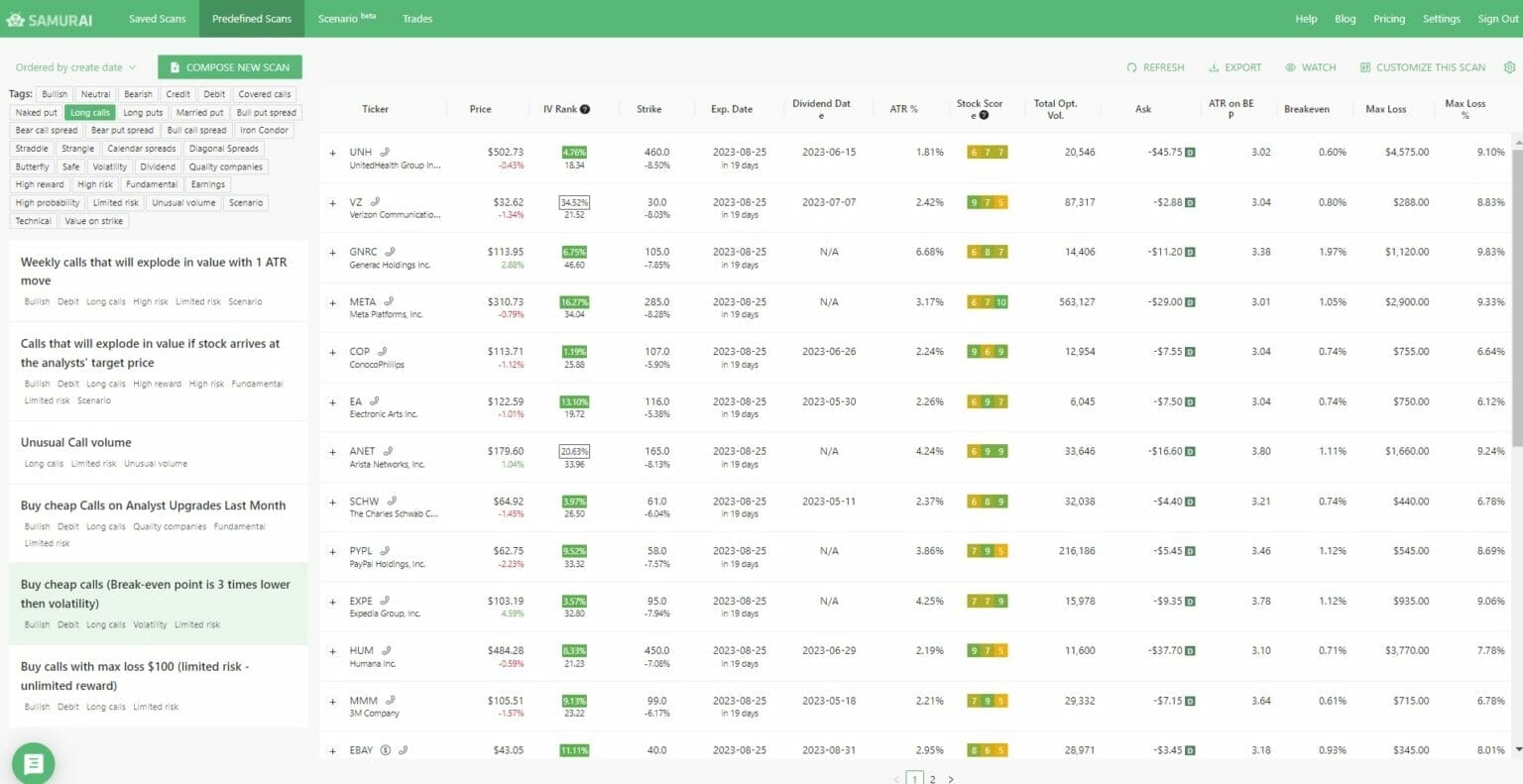Click the link icon next to UNH ticker

[x=386, y=151]
